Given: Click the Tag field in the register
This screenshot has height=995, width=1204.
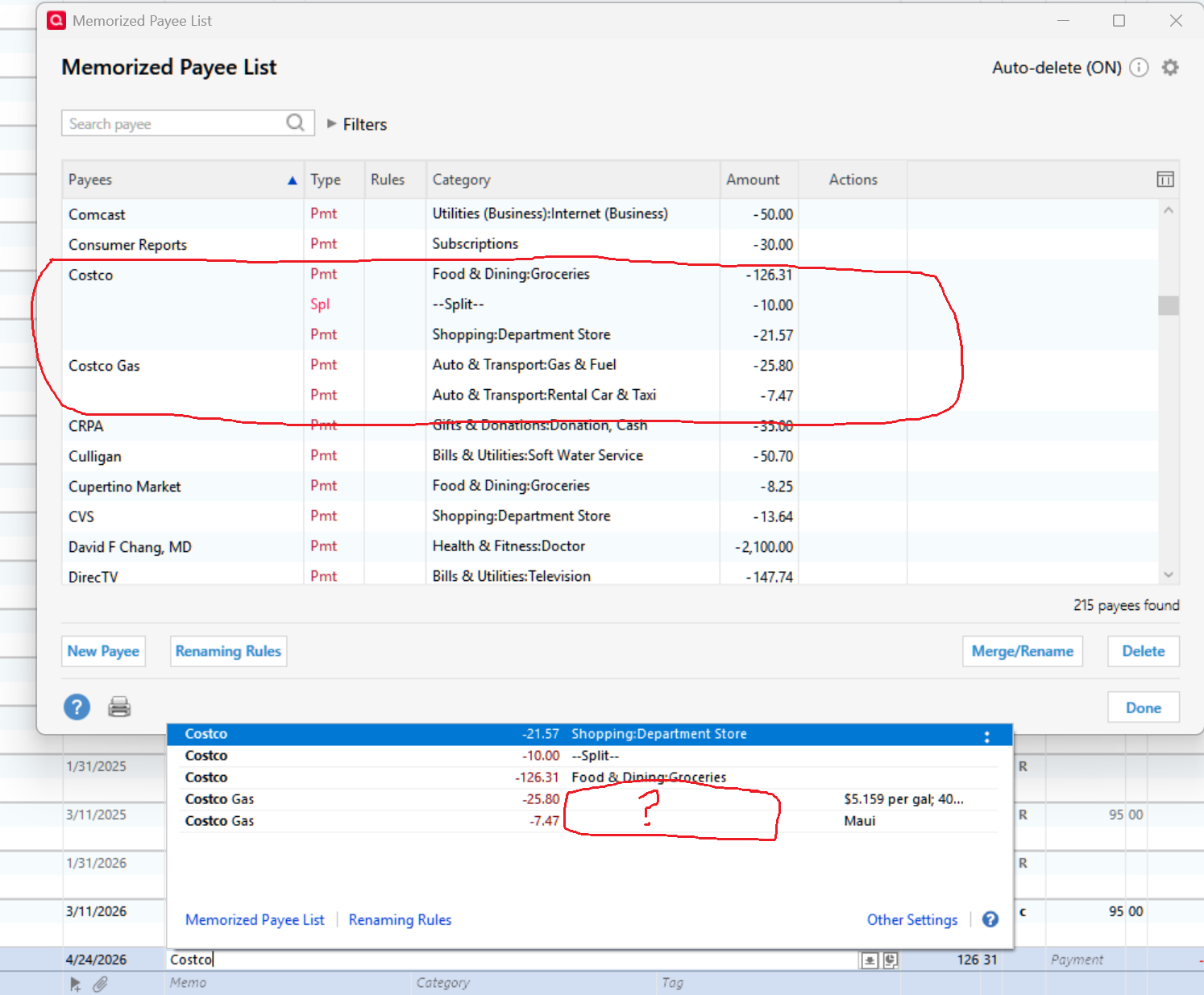Looking at the screenshot, I should (778, 983).
